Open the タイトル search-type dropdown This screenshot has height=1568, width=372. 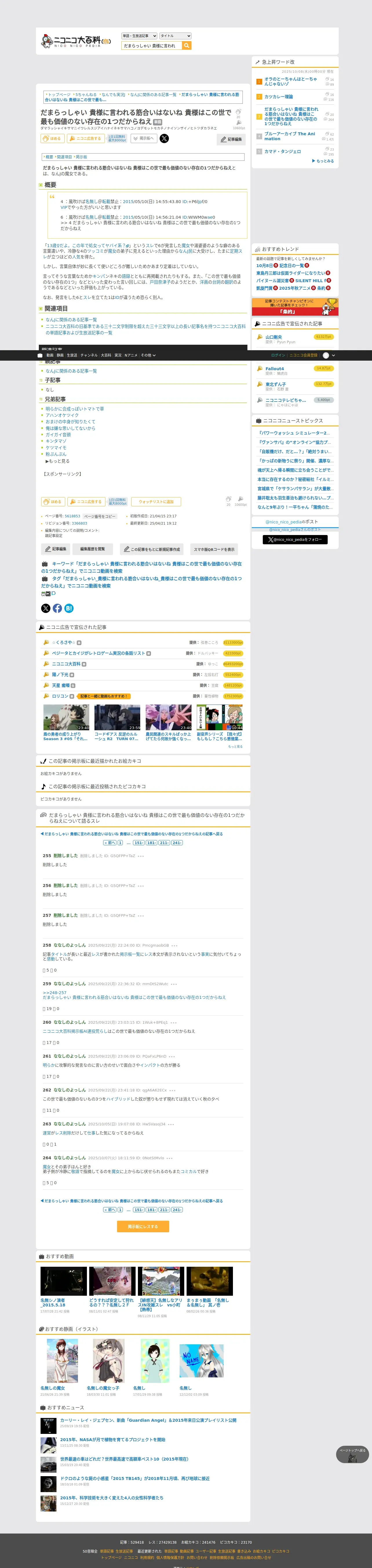tap(175, 36)
